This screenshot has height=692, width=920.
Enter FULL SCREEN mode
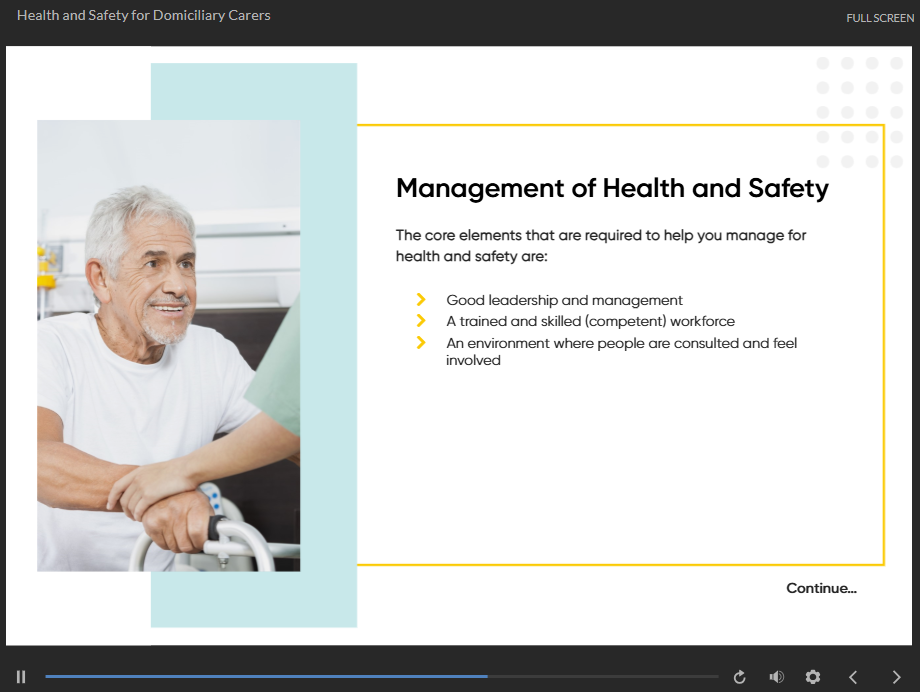[x=879, y=18]
